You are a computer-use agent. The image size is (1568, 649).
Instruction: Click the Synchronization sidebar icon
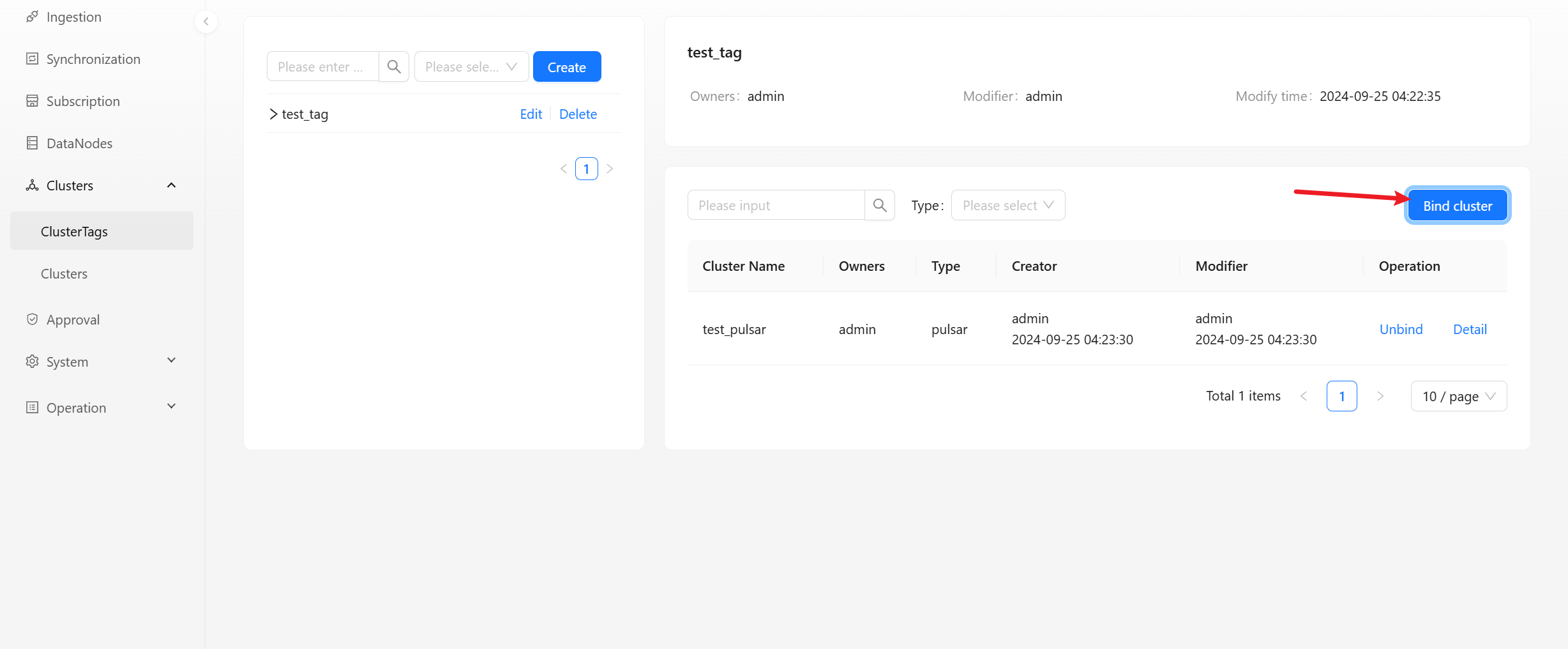(32, 59)
